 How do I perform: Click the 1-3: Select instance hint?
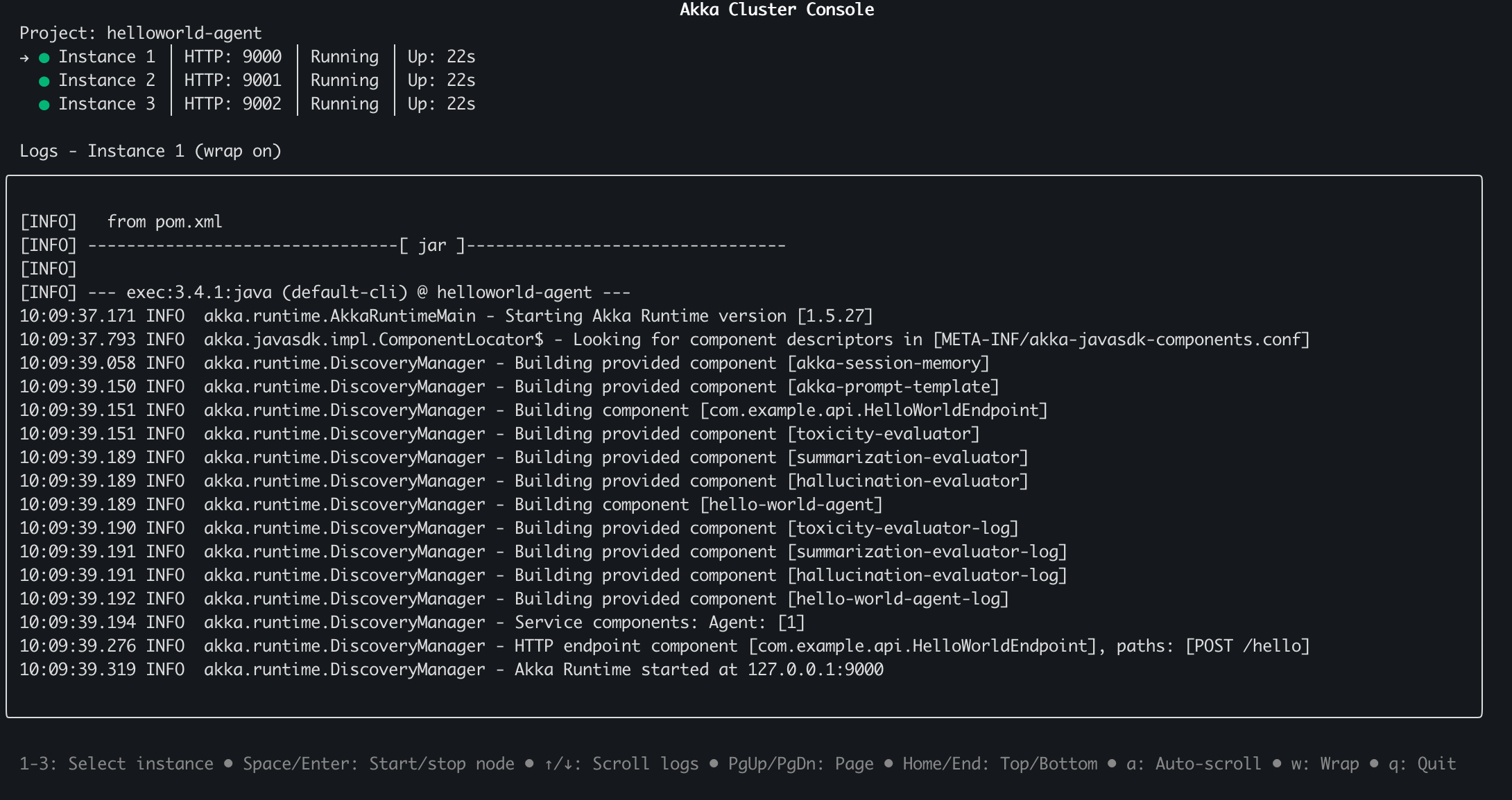tap(116, 764)
